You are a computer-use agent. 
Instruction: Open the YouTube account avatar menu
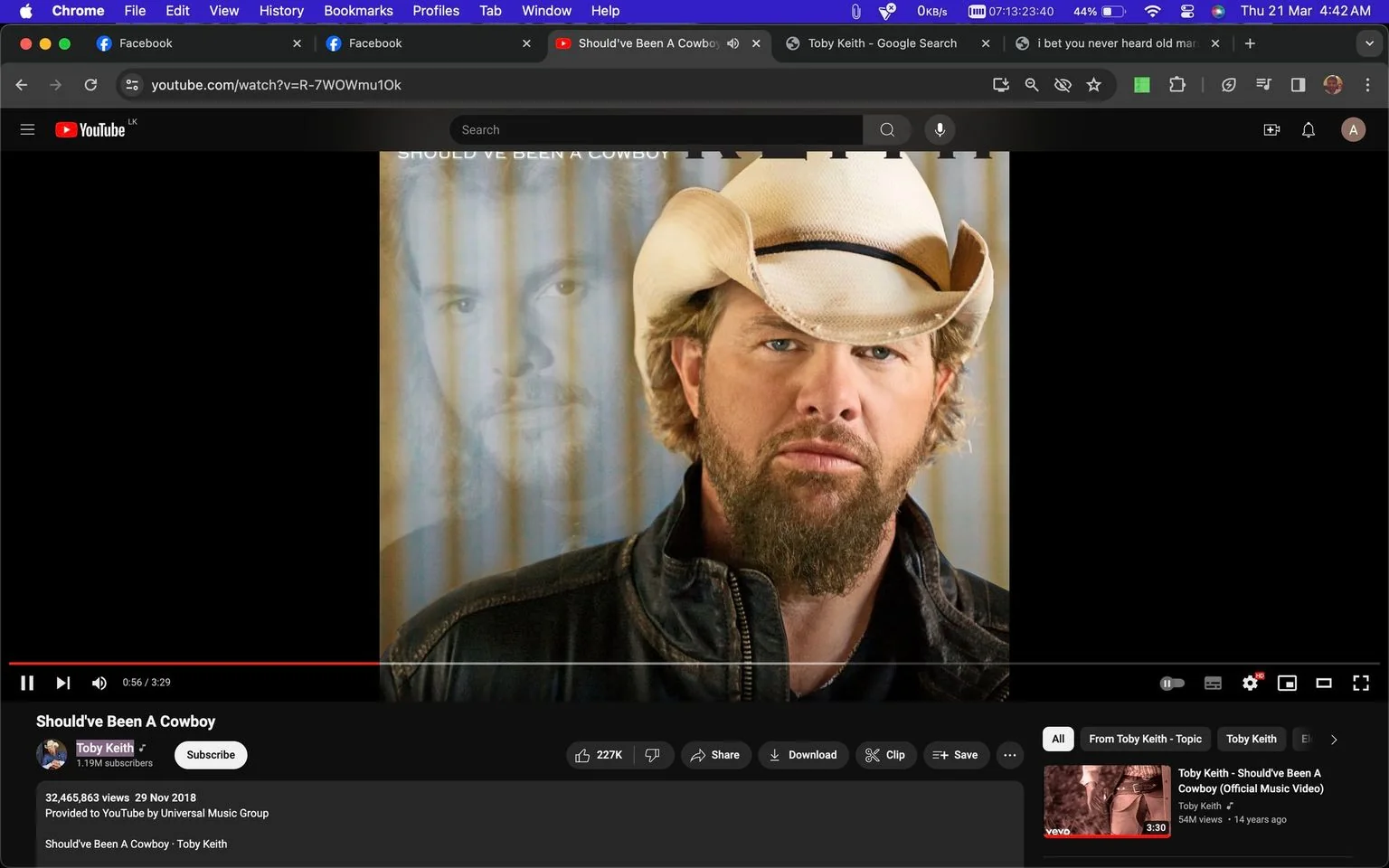tap(1353, 129)
